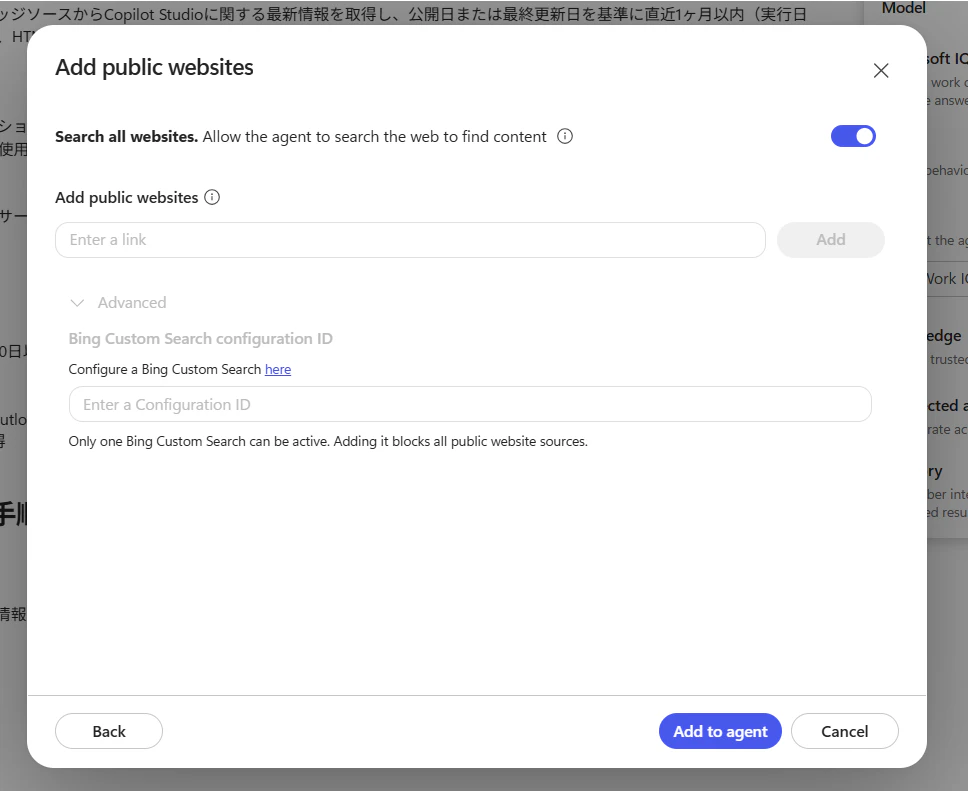
Task: Click the Bing Custom Search configuration ID heading
Action: 201,339
